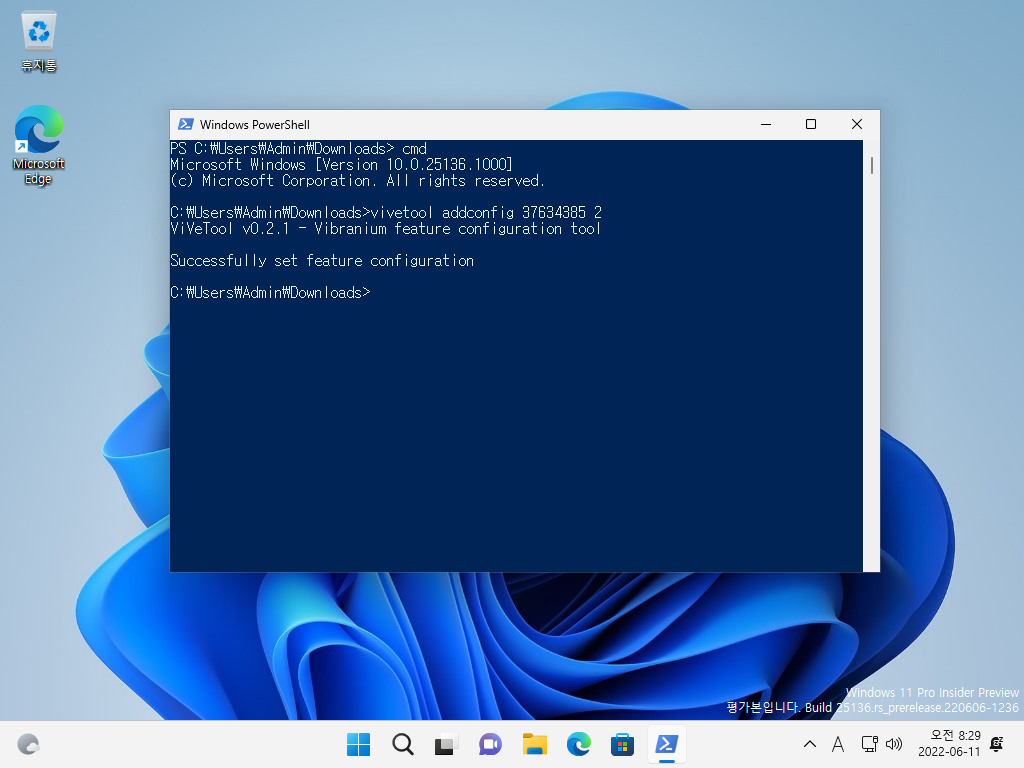
Task: Toggle the Korean IME input mode indicator
Action: pos(838,744)
